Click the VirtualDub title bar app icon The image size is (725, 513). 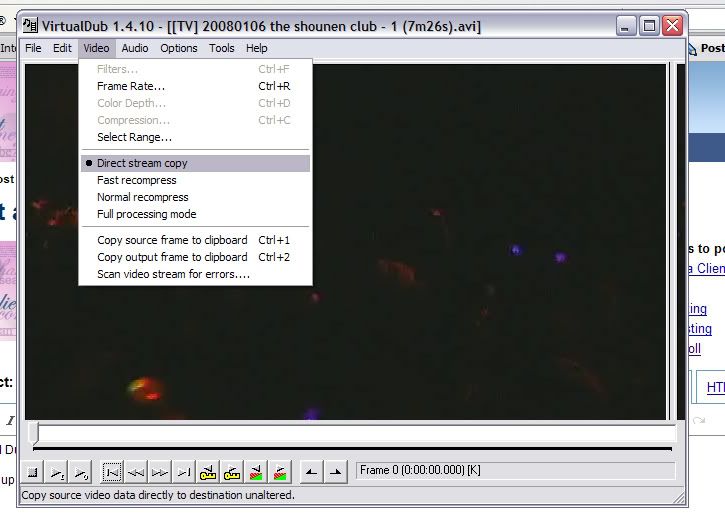(31, 25)
